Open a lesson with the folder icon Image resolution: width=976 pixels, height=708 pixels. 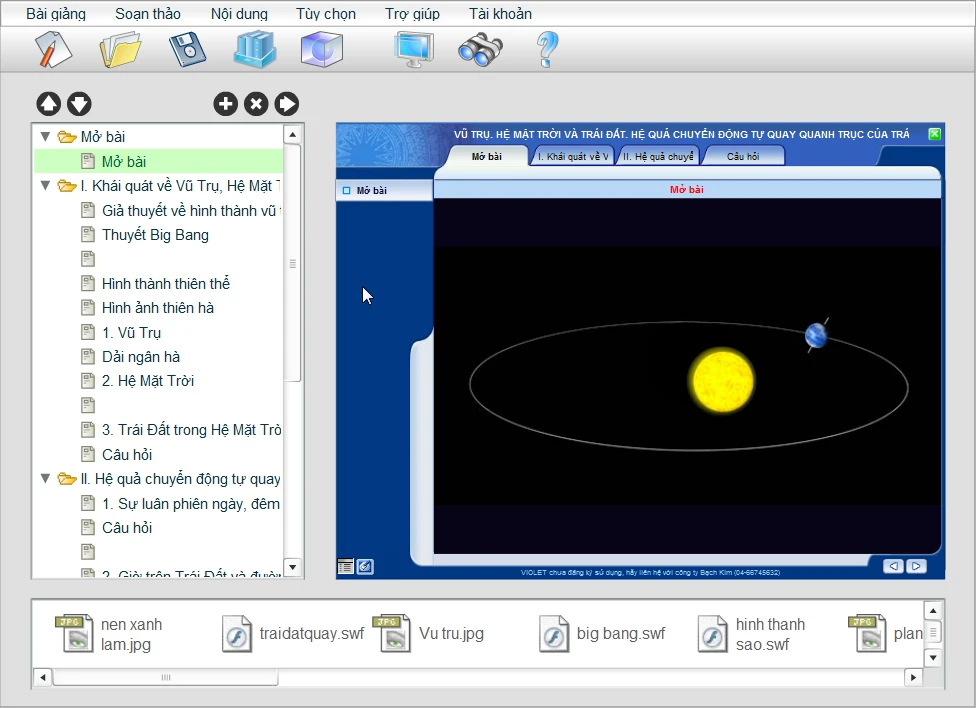120,49
